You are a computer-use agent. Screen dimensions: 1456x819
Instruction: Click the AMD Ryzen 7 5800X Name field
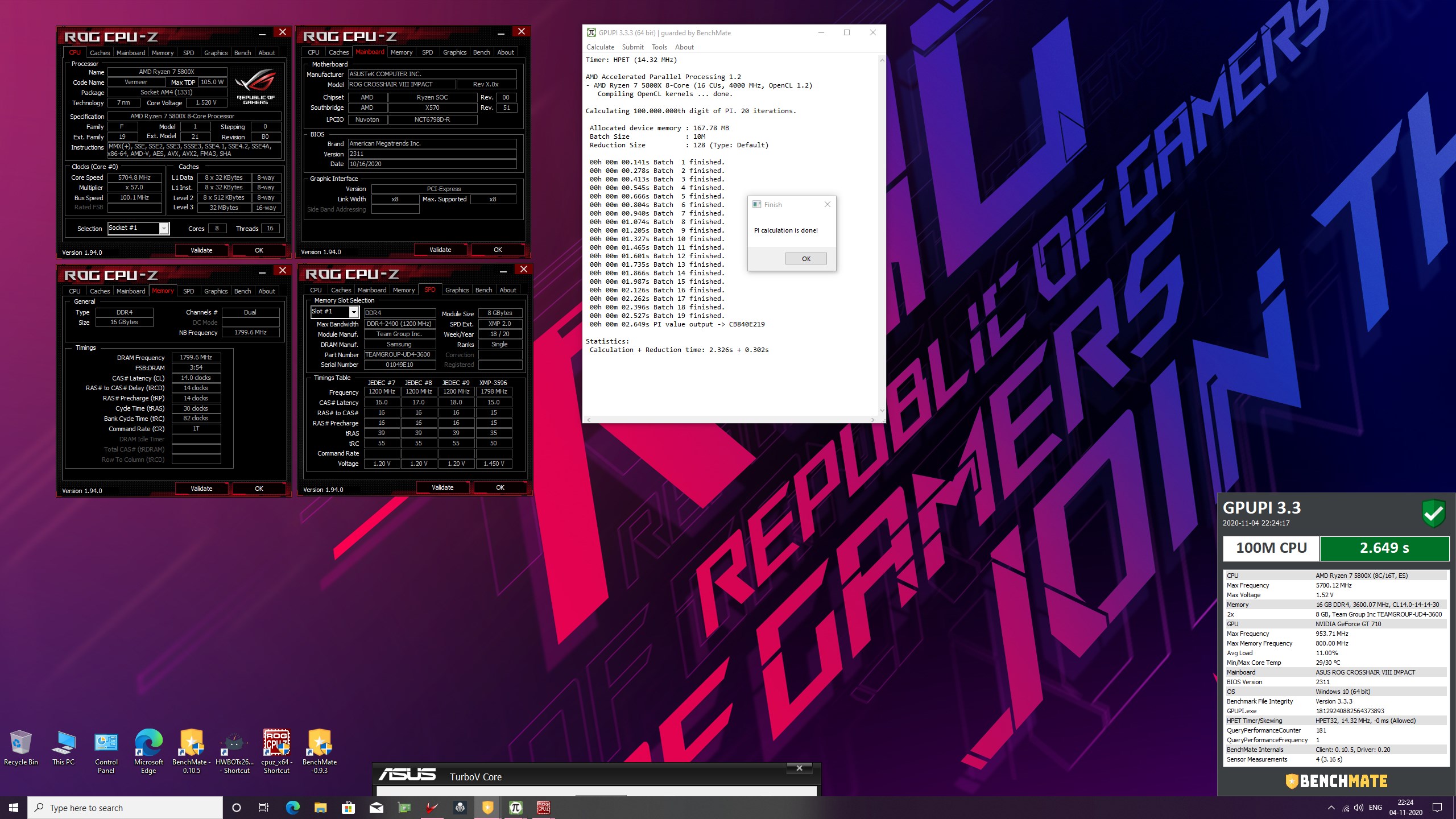point(167,72)
